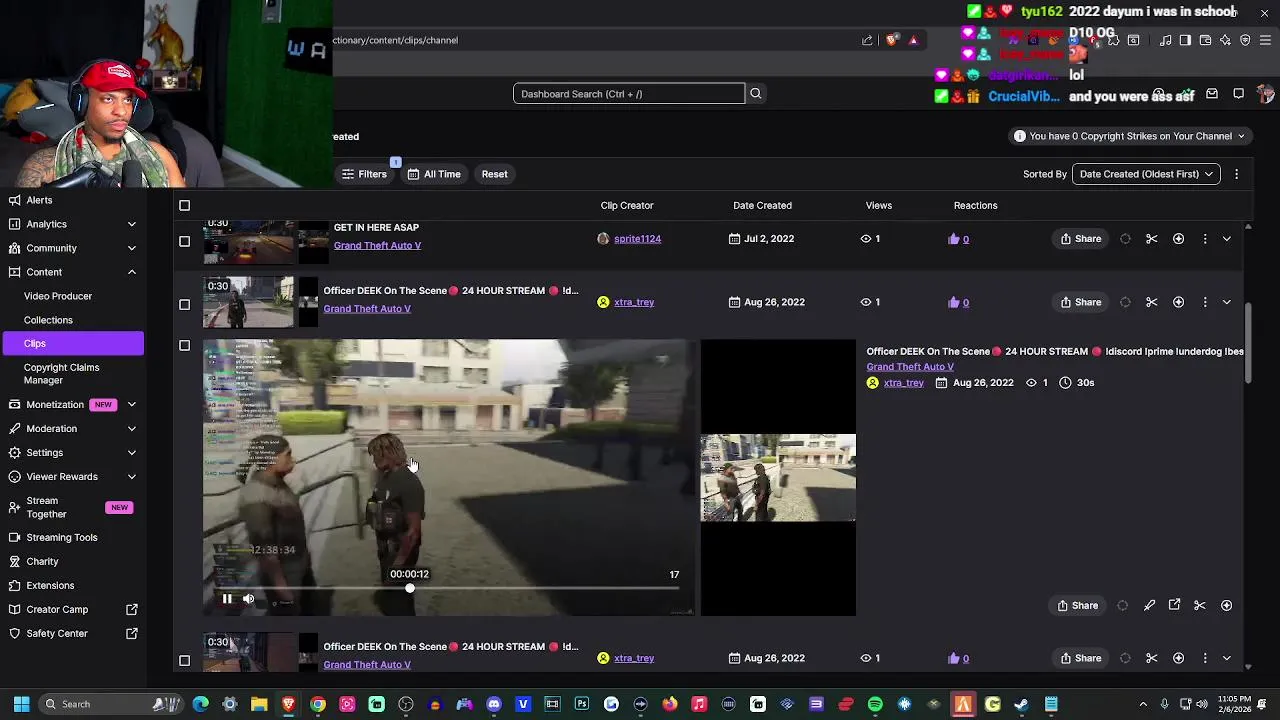The height and width of the screenshot is (720, 1280).
Task: Open Discord from the taskbar
Action: click(493, 704)
